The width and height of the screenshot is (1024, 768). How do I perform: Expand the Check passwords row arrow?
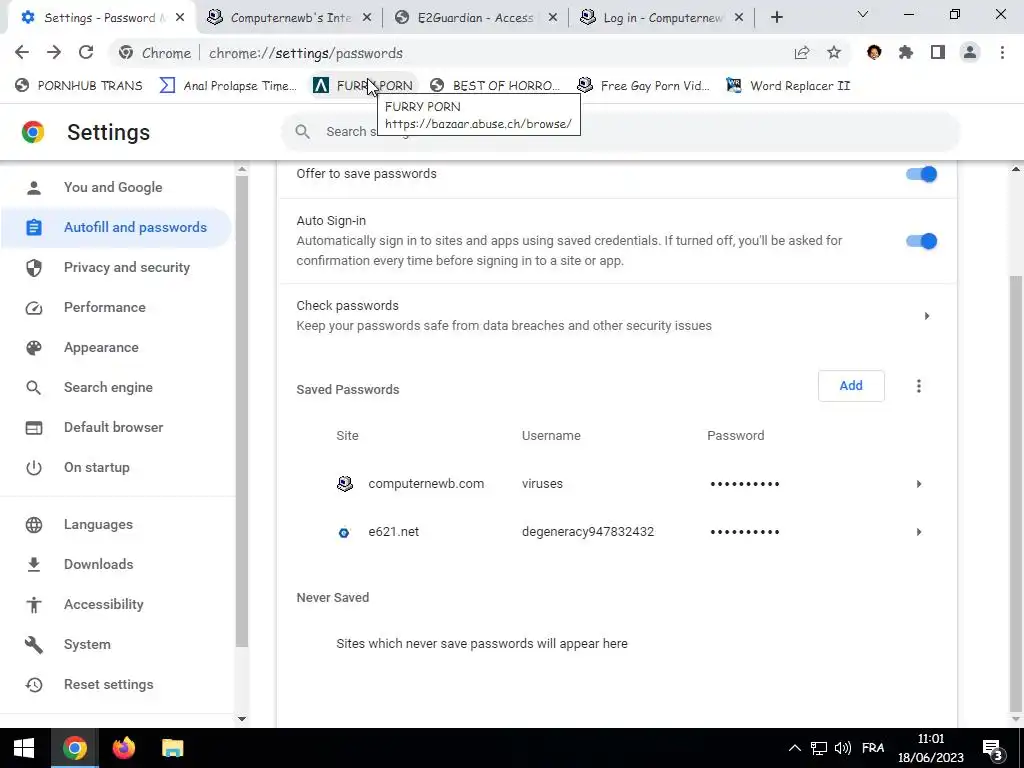(927, 316)
